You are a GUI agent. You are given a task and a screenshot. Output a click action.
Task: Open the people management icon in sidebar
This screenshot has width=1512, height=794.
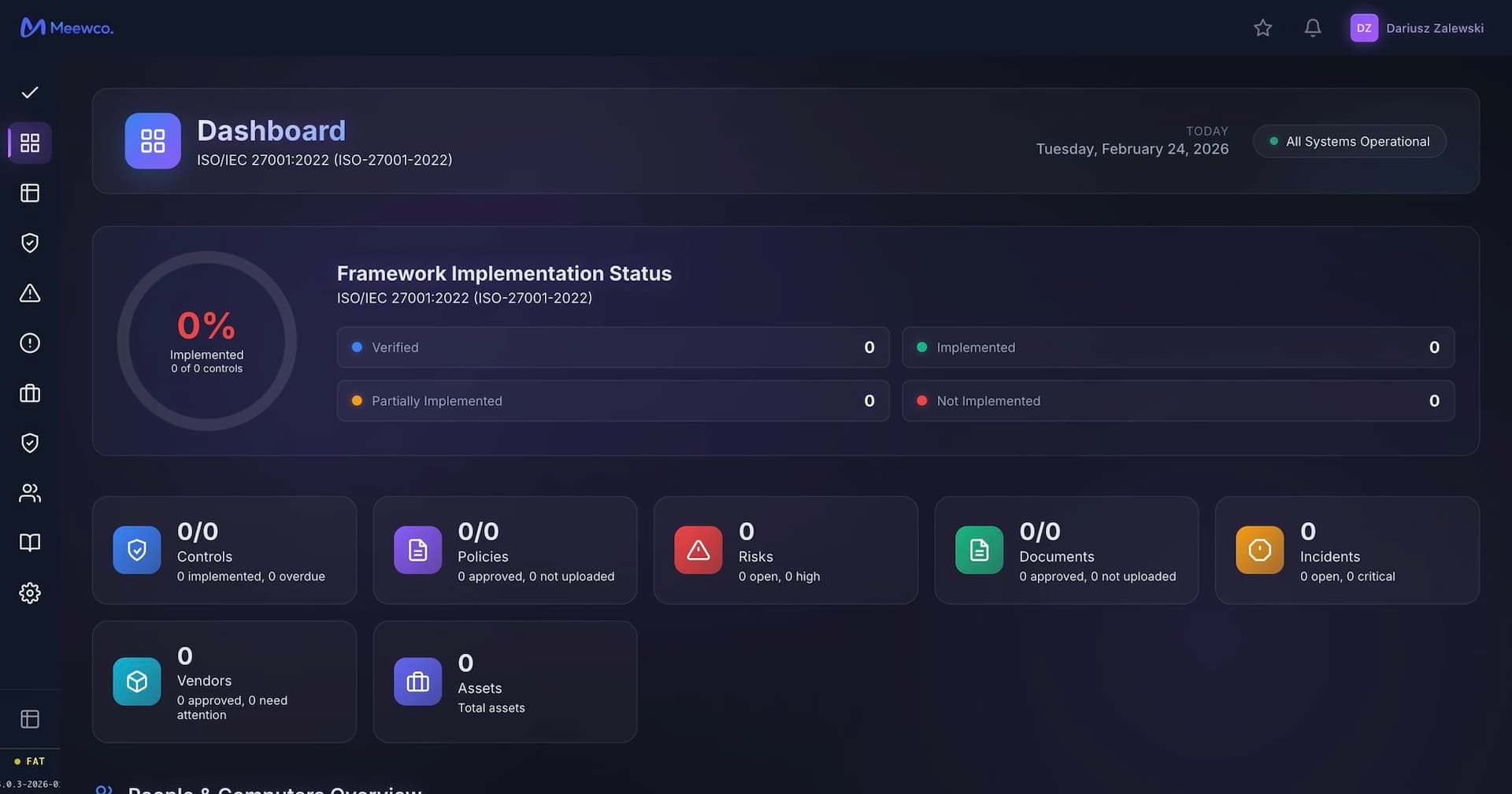click(x=30, y=492)
